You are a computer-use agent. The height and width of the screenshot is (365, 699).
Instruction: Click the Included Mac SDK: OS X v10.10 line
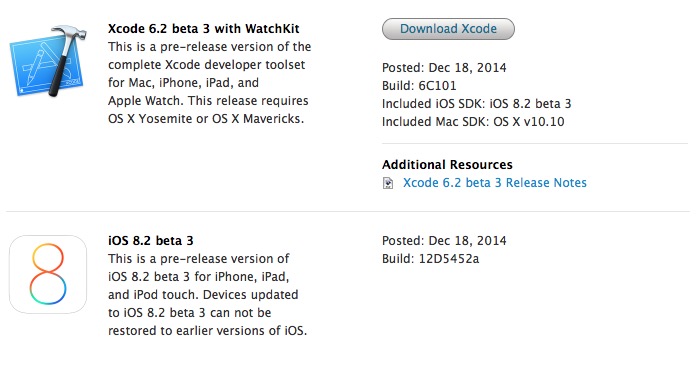tap(473, 121)
